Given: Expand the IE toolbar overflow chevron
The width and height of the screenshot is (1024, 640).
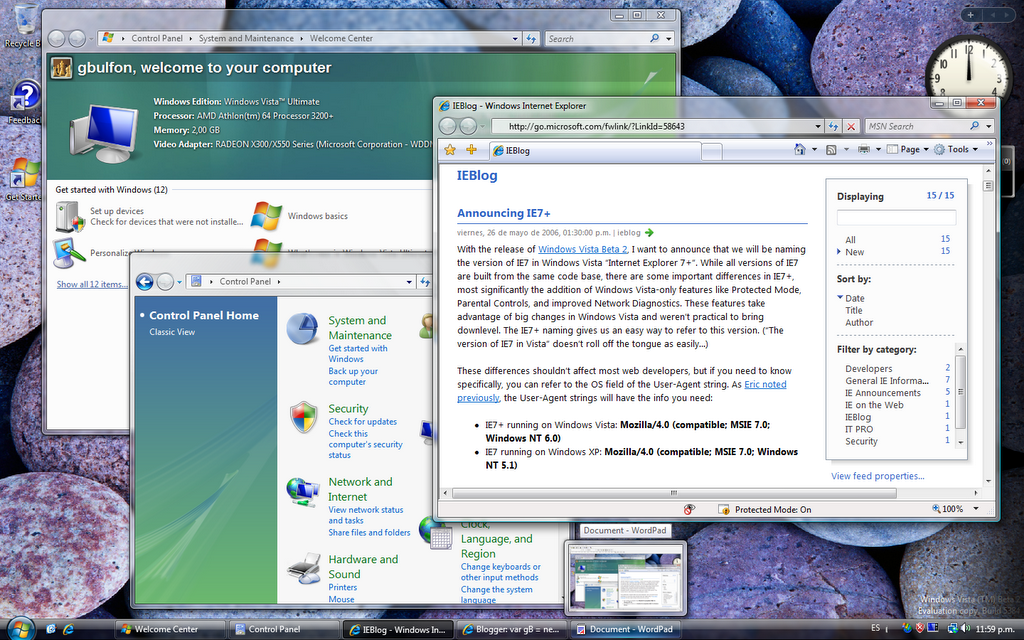Looking at the screenshot, I should click(x=989, y=144).
